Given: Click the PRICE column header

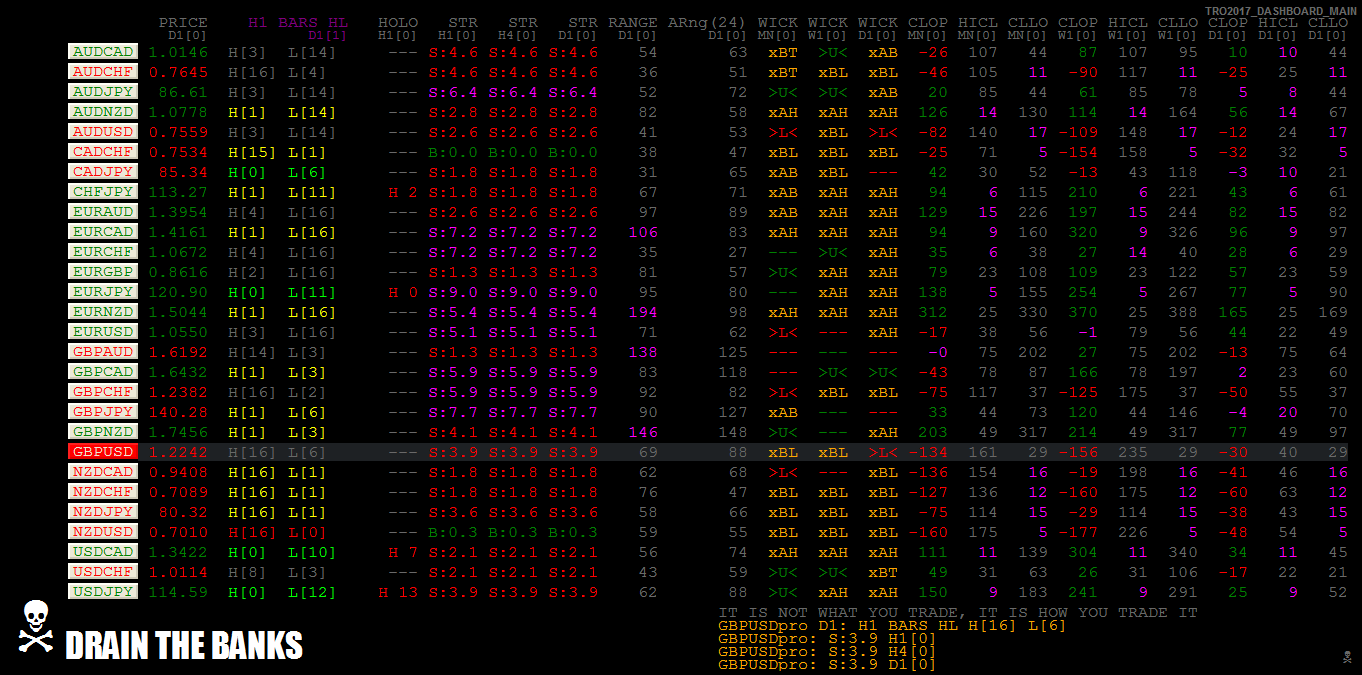Looking at the screenshot, I should (x=183, y=22).
